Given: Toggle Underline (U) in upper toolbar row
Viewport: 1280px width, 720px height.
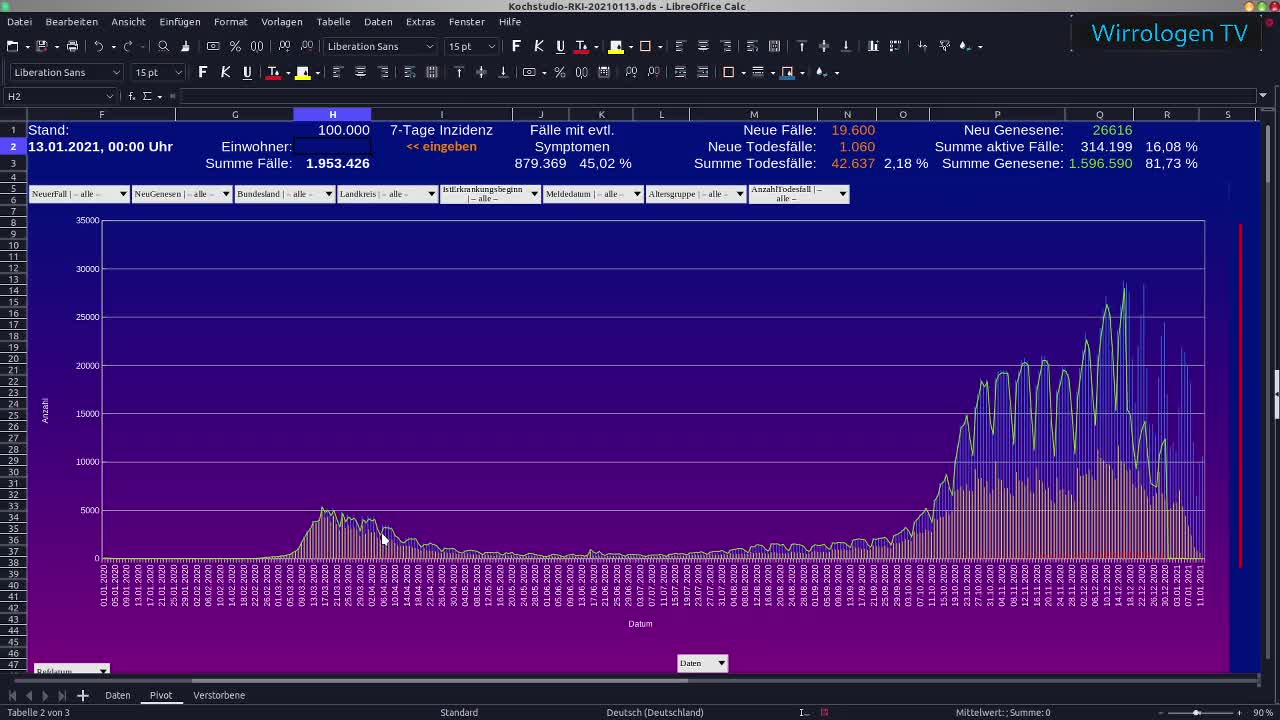Looking at the screenshot, I should [x=560, y=46].
